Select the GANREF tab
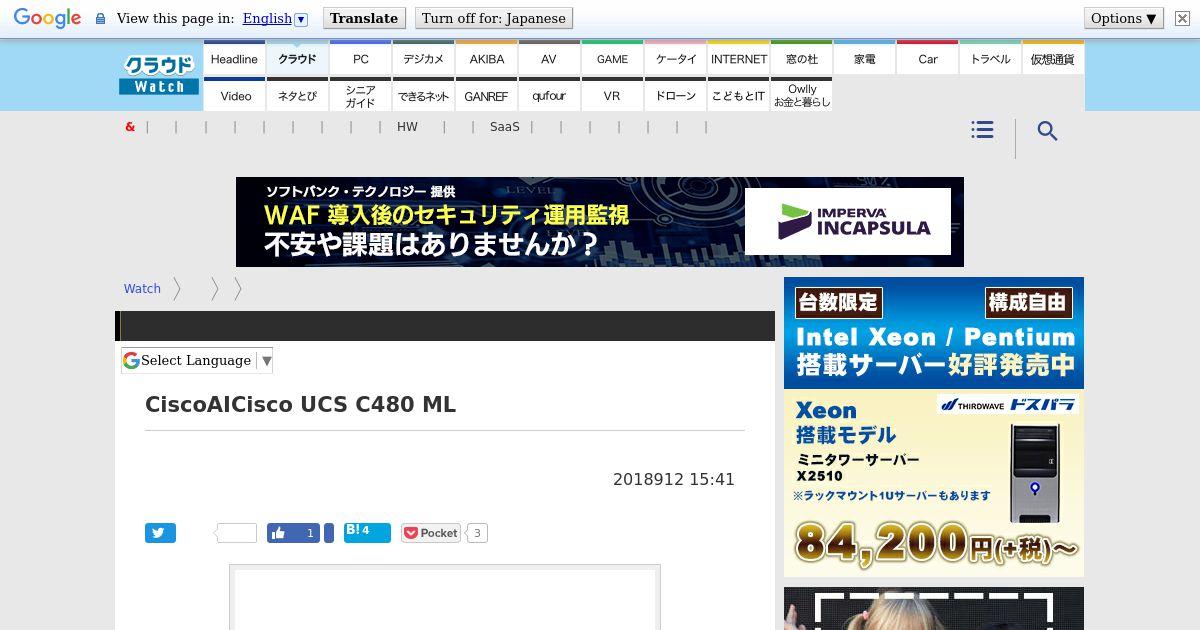The height and width of the screenshot is (630, 1200). point(487,96)
